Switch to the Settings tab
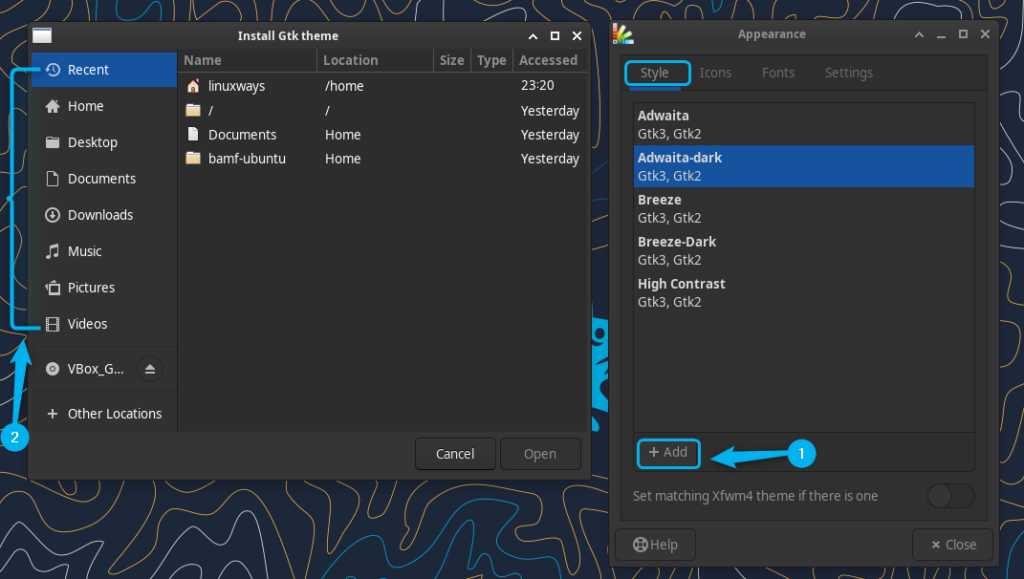The height and width of the screenshot is (579, 1024). [848, 72]
